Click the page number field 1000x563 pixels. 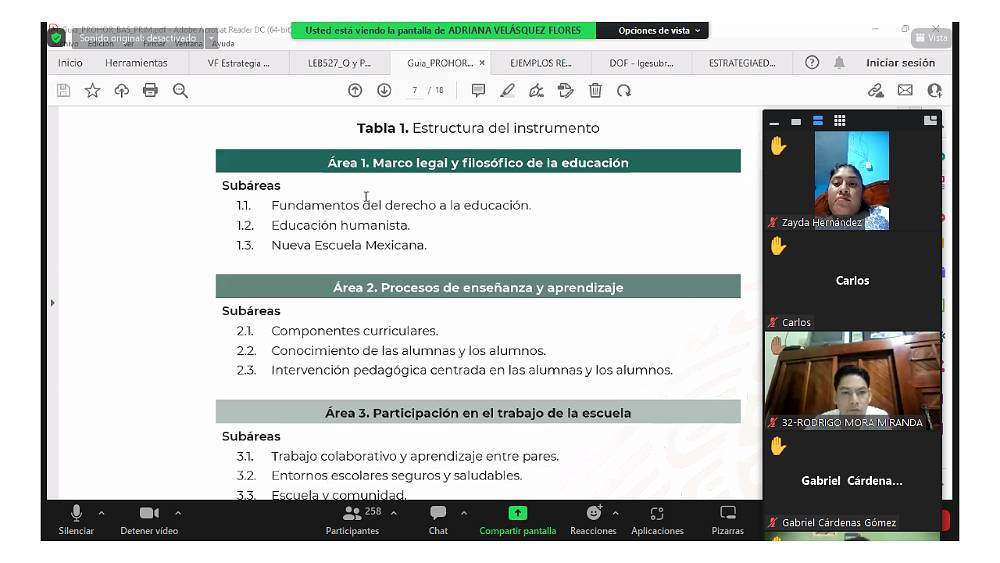coord(414,90)
